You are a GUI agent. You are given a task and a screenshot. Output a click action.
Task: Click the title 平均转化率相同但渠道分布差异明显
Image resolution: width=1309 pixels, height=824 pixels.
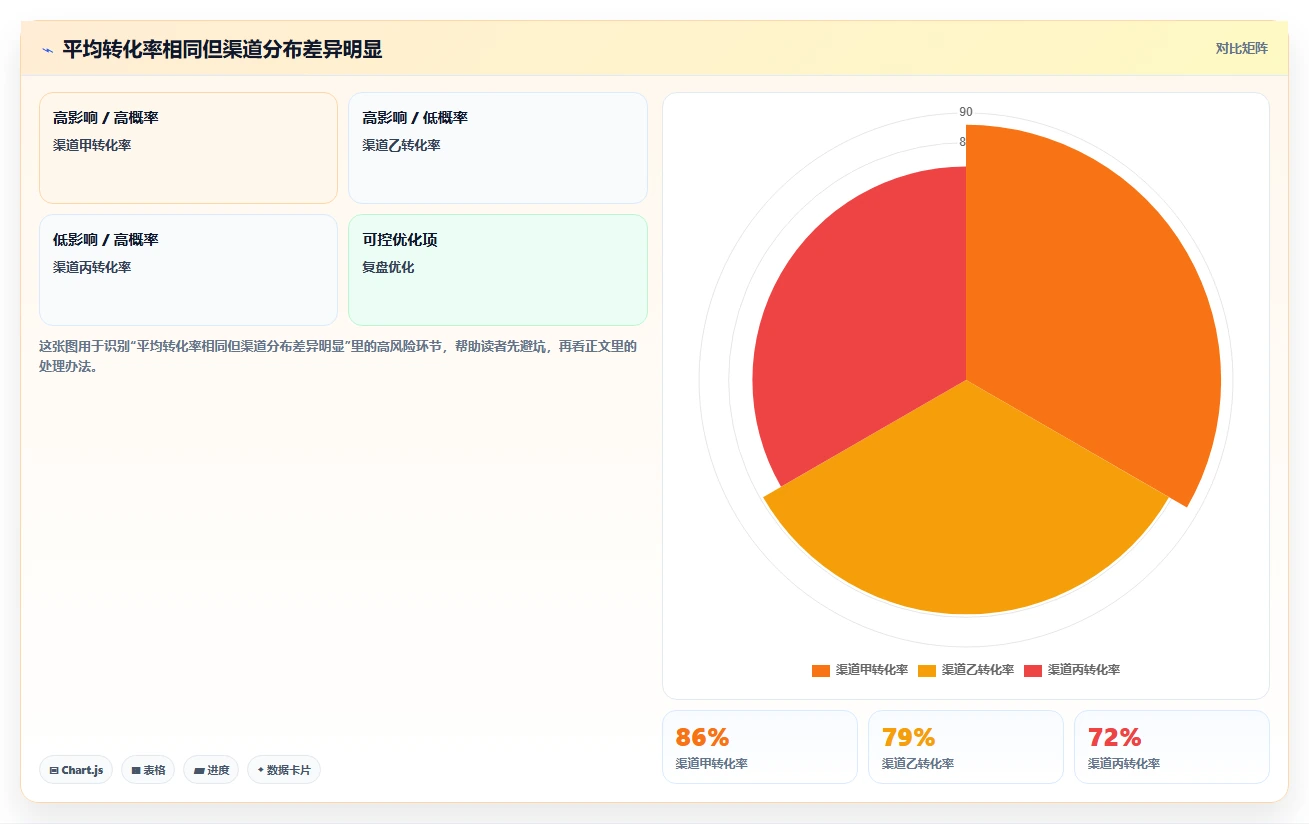pos(222,49)
